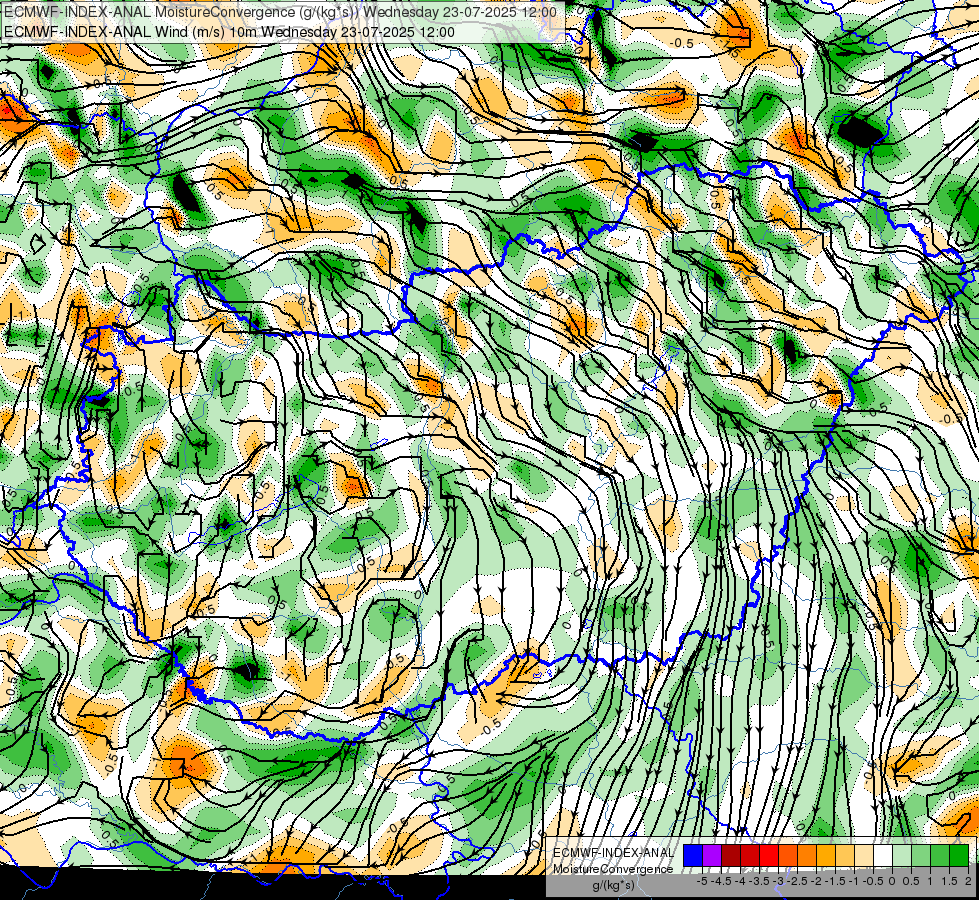Select the pale peach swatch between -1 and -0.5
979x900 pixels.
coord(864,855)
